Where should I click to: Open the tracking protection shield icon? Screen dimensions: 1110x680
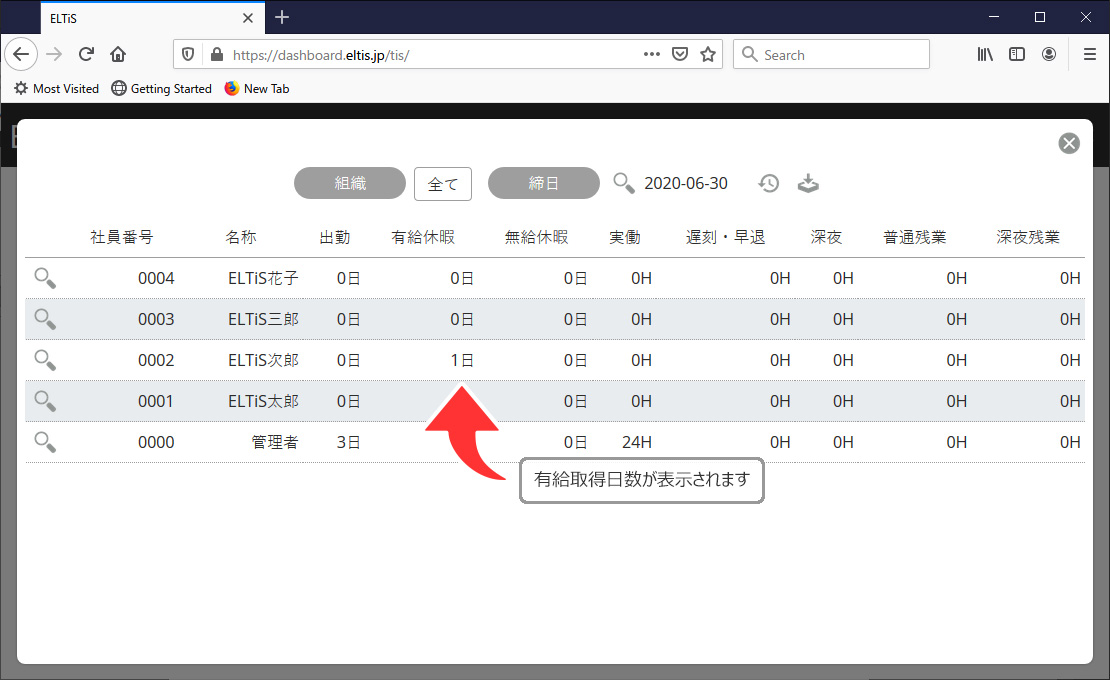pos(188,54)
